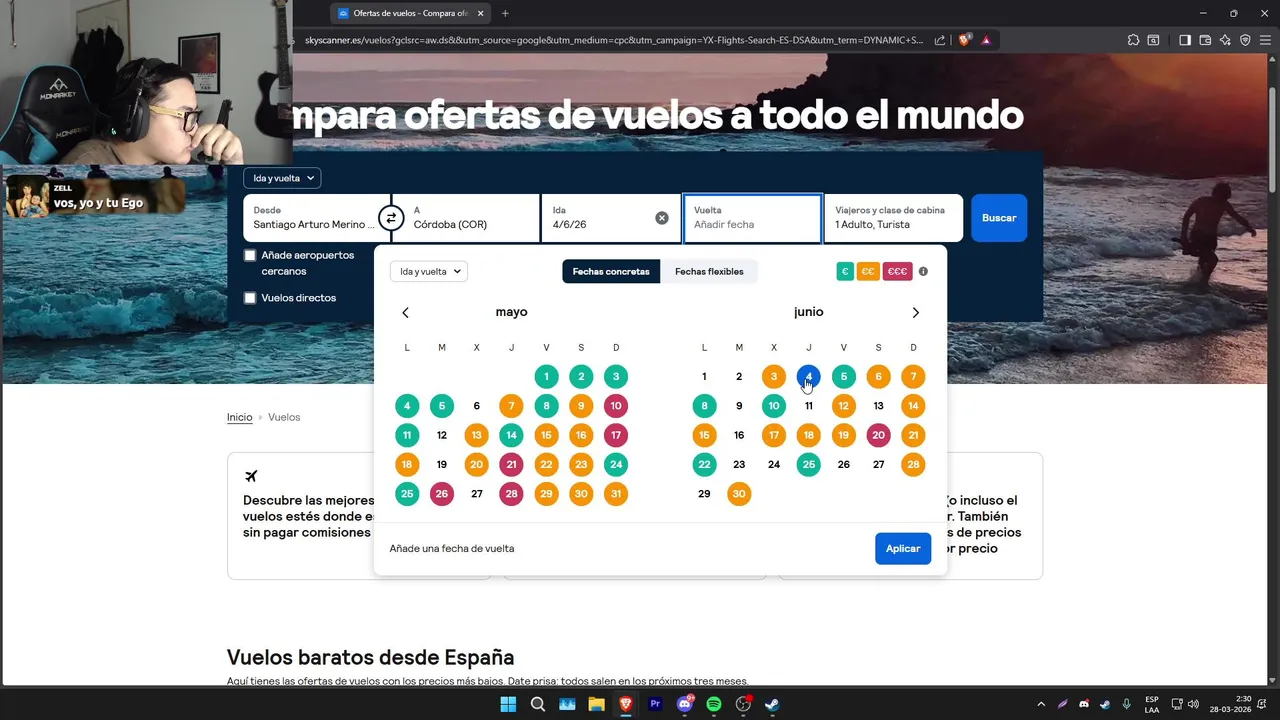
Task: Select junio 30 orange date
Action: (739, 494)
